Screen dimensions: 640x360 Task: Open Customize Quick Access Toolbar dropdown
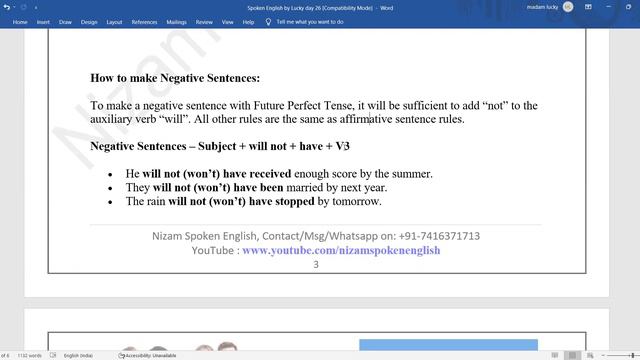pos(36,8)
